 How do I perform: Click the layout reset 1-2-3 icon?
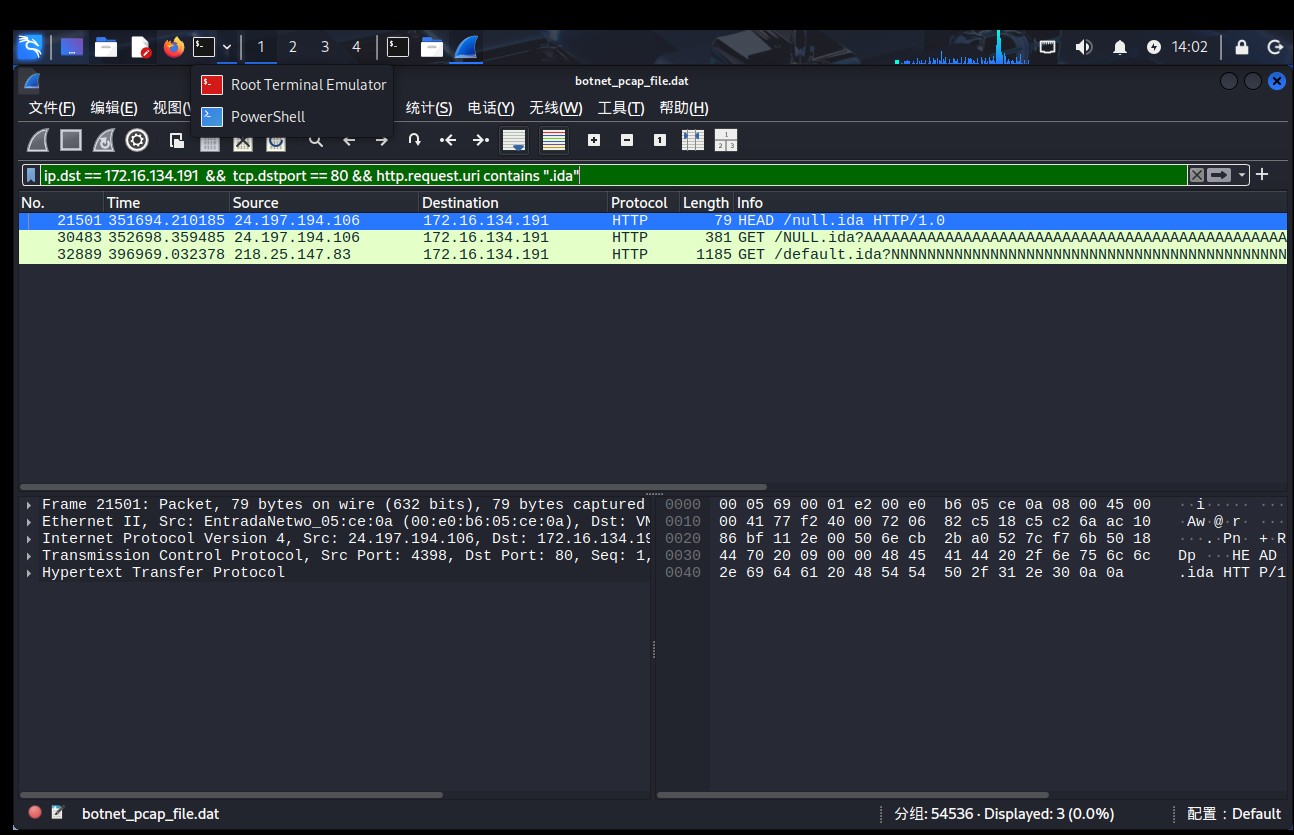[726, 140]
